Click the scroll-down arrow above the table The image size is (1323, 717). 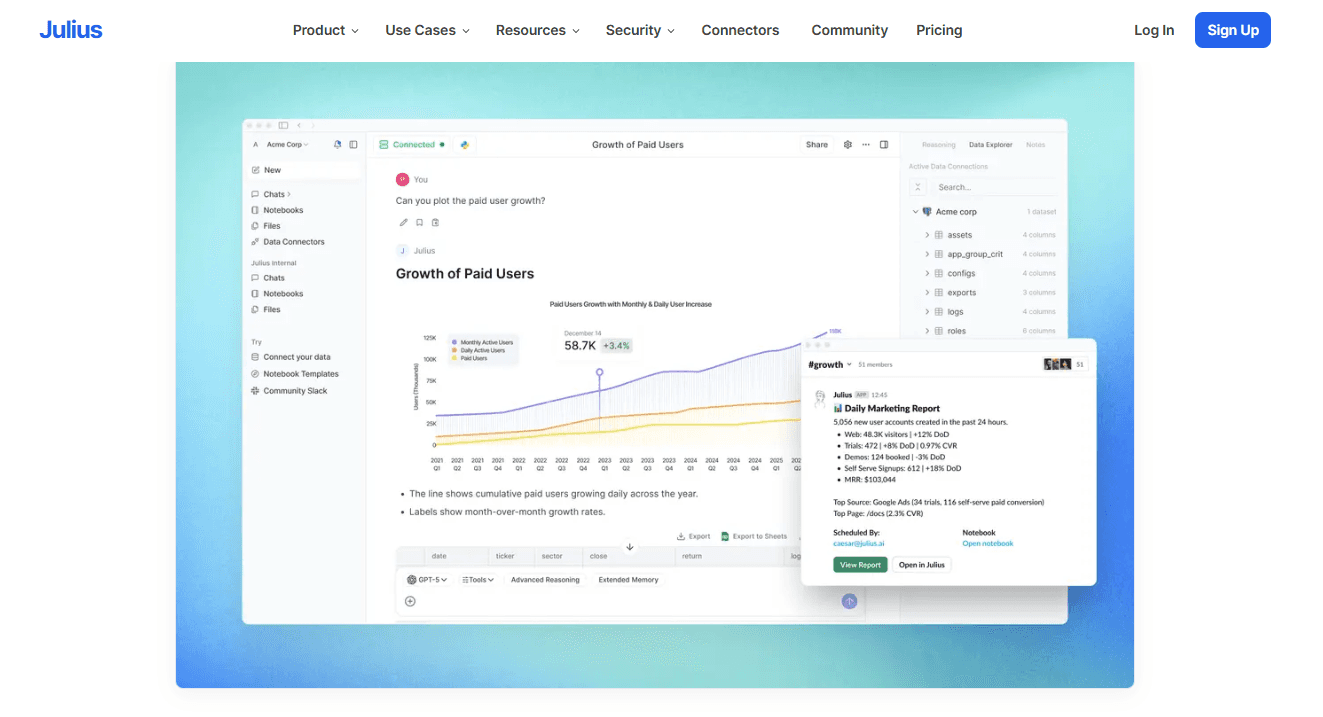pyautogui.click(x=630, y=547)
